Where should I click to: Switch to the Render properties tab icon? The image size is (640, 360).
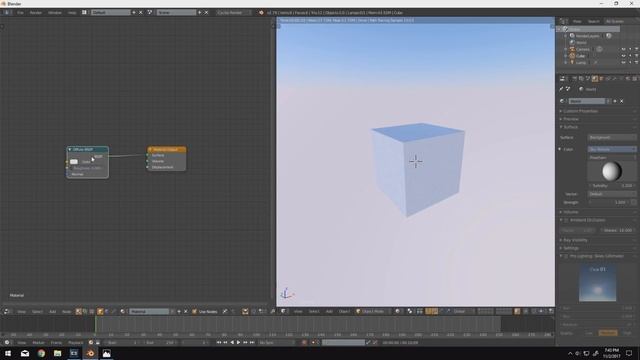[x=575, y=78]
